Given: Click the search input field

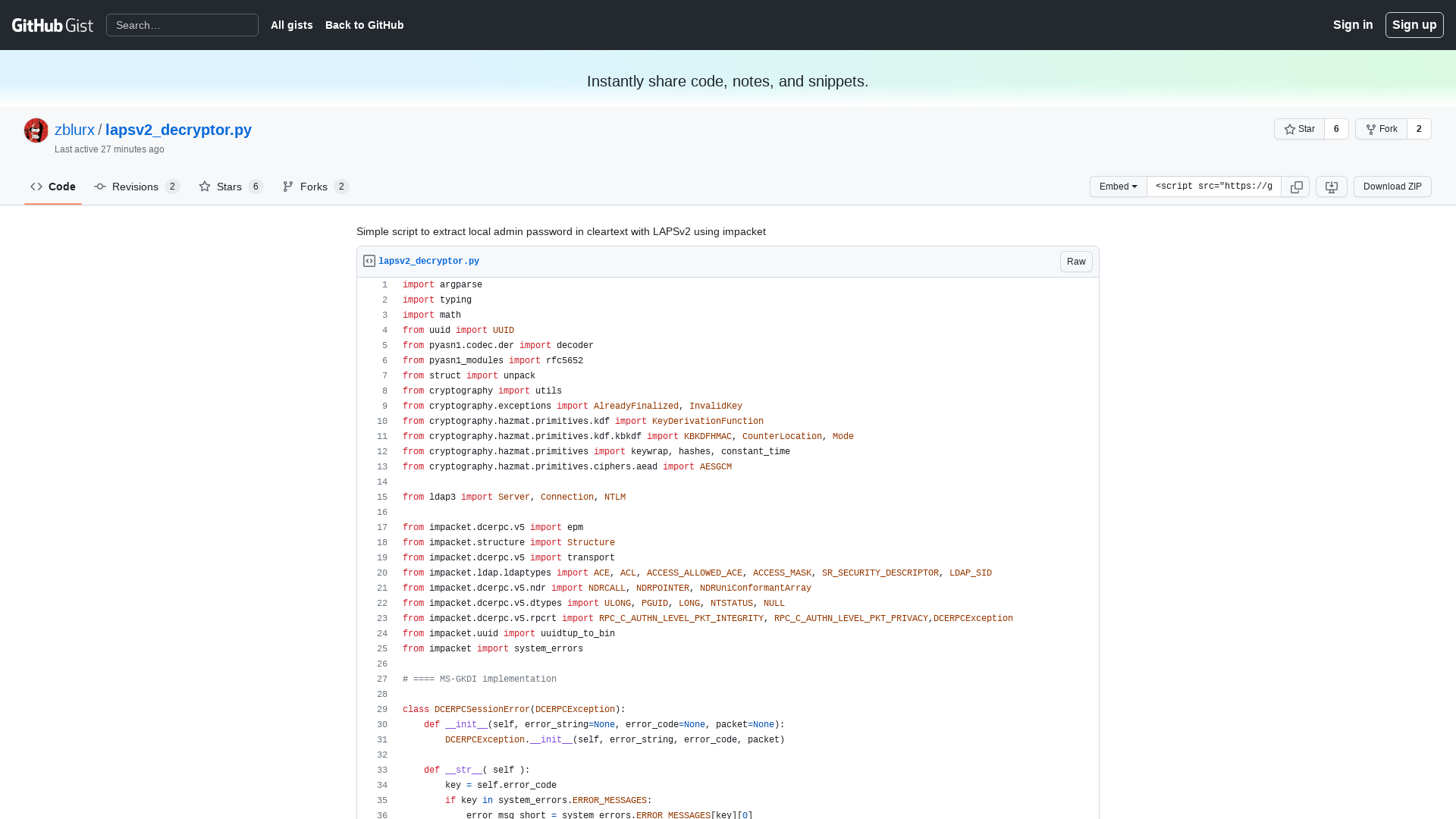Looking at the screenshot, I should click(x=182, y=25).
